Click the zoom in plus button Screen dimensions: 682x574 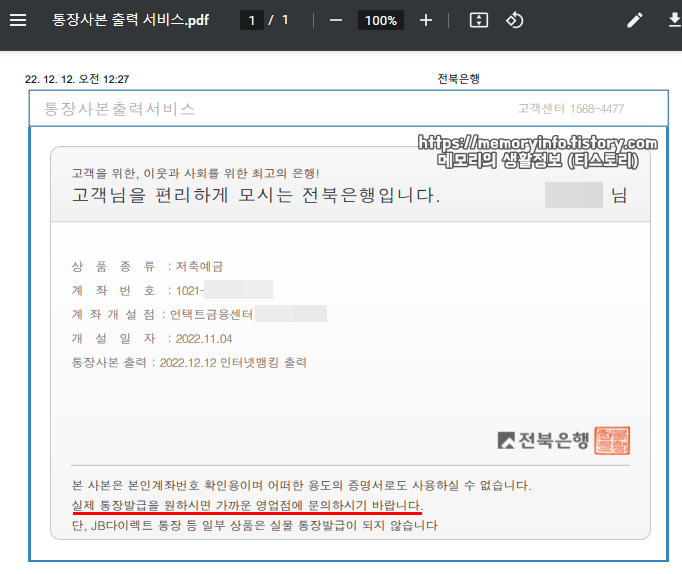tap(426, 20)
